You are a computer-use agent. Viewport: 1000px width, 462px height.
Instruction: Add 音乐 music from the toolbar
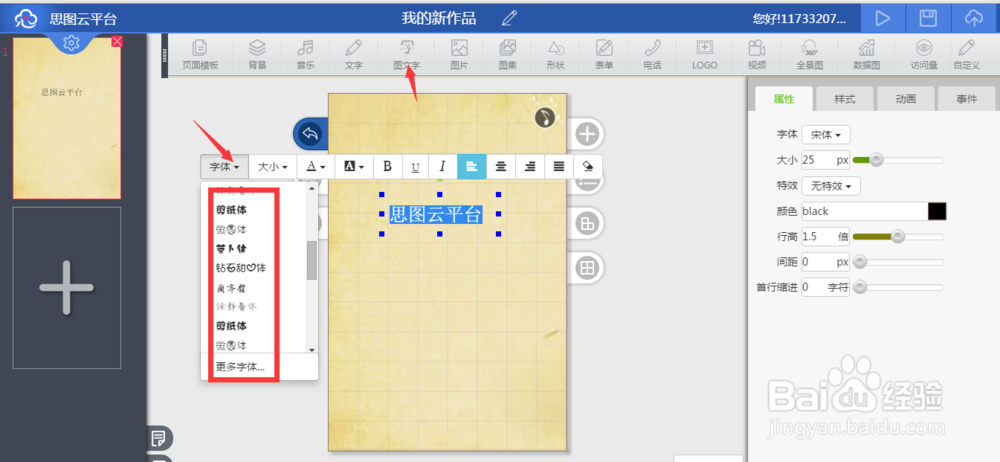point(305,54)
